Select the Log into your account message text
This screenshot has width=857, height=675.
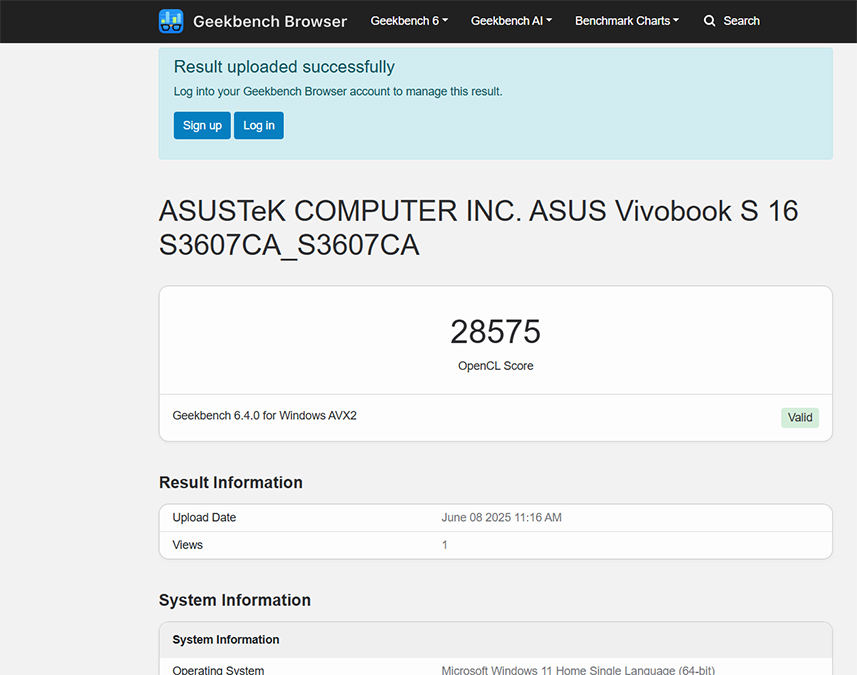[337, 91]
